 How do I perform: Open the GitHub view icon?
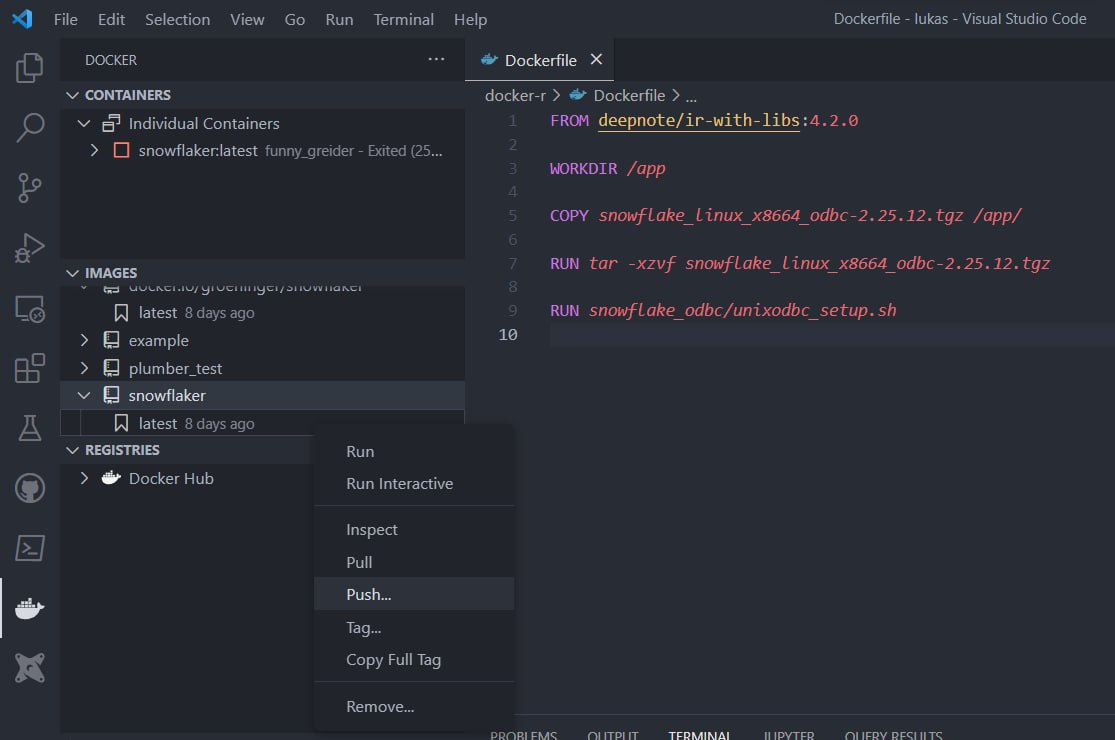pyautogui.click(x=29, y=488)
